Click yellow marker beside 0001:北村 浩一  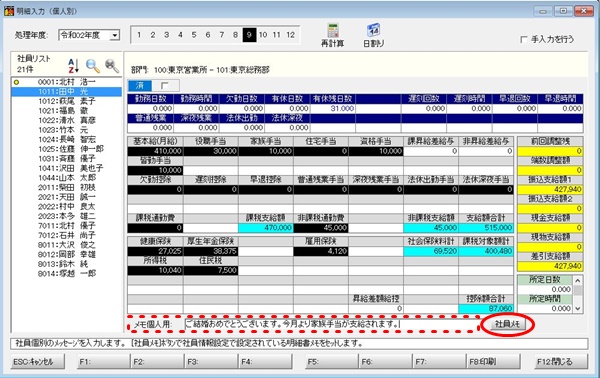point(16,82)
